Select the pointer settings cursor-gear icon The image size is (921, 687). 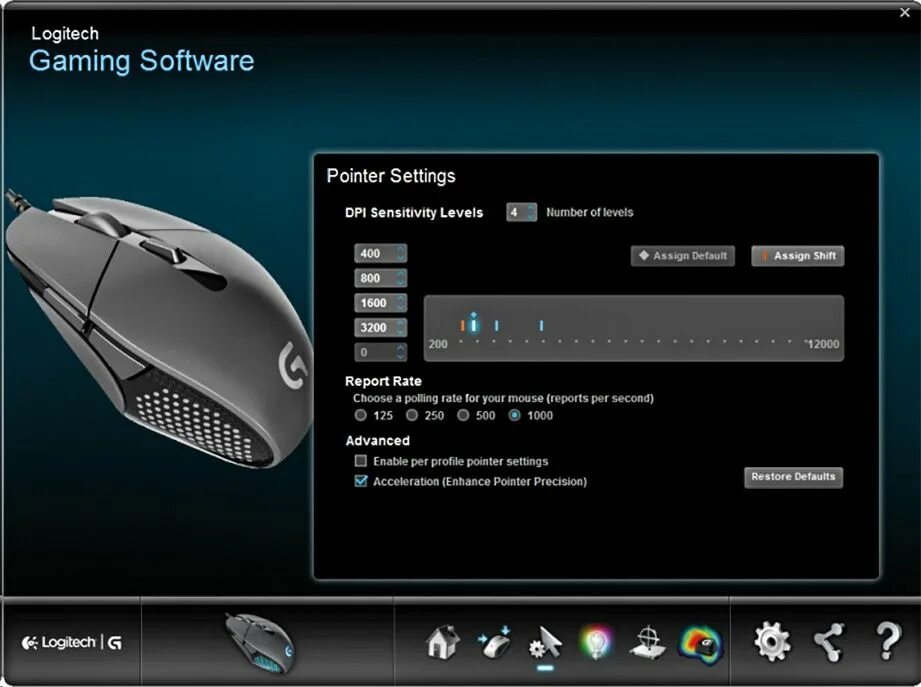pos(546,643)
